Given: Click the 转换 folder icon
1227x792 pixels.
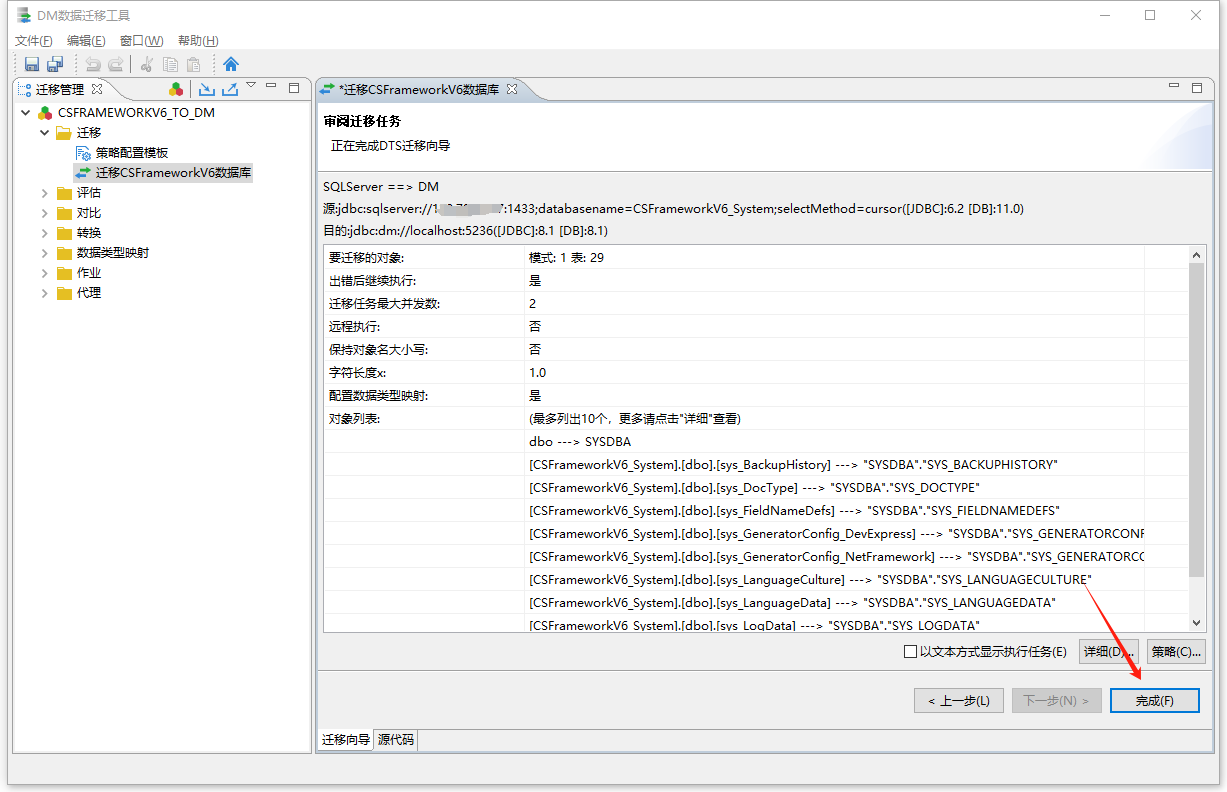Looking at the screenshot, I should (64, 233).
